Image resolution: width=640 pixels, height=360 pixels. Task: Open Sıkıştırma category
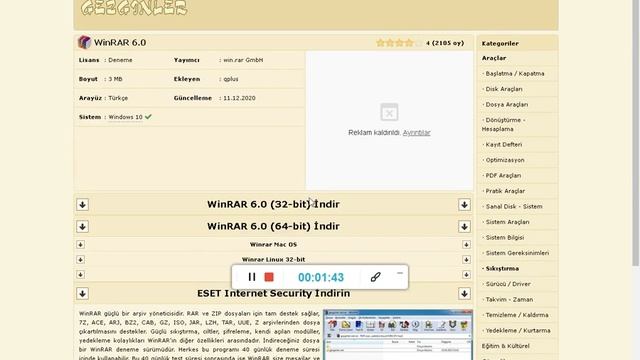coord(502,269)
